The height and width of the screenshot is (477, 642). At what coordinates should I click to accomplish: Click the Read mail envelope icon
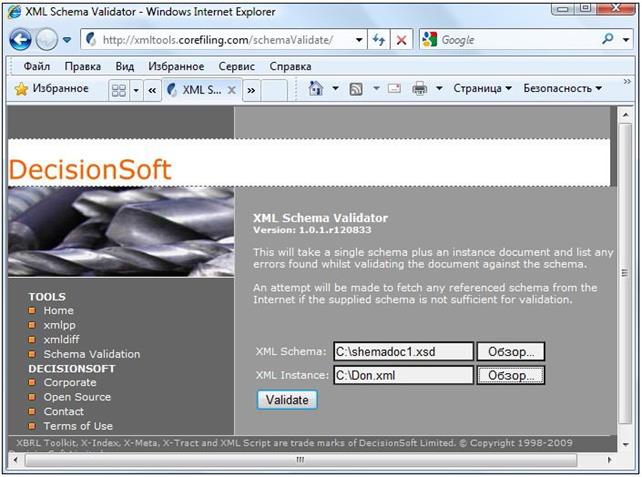click(x=394, y=89)
